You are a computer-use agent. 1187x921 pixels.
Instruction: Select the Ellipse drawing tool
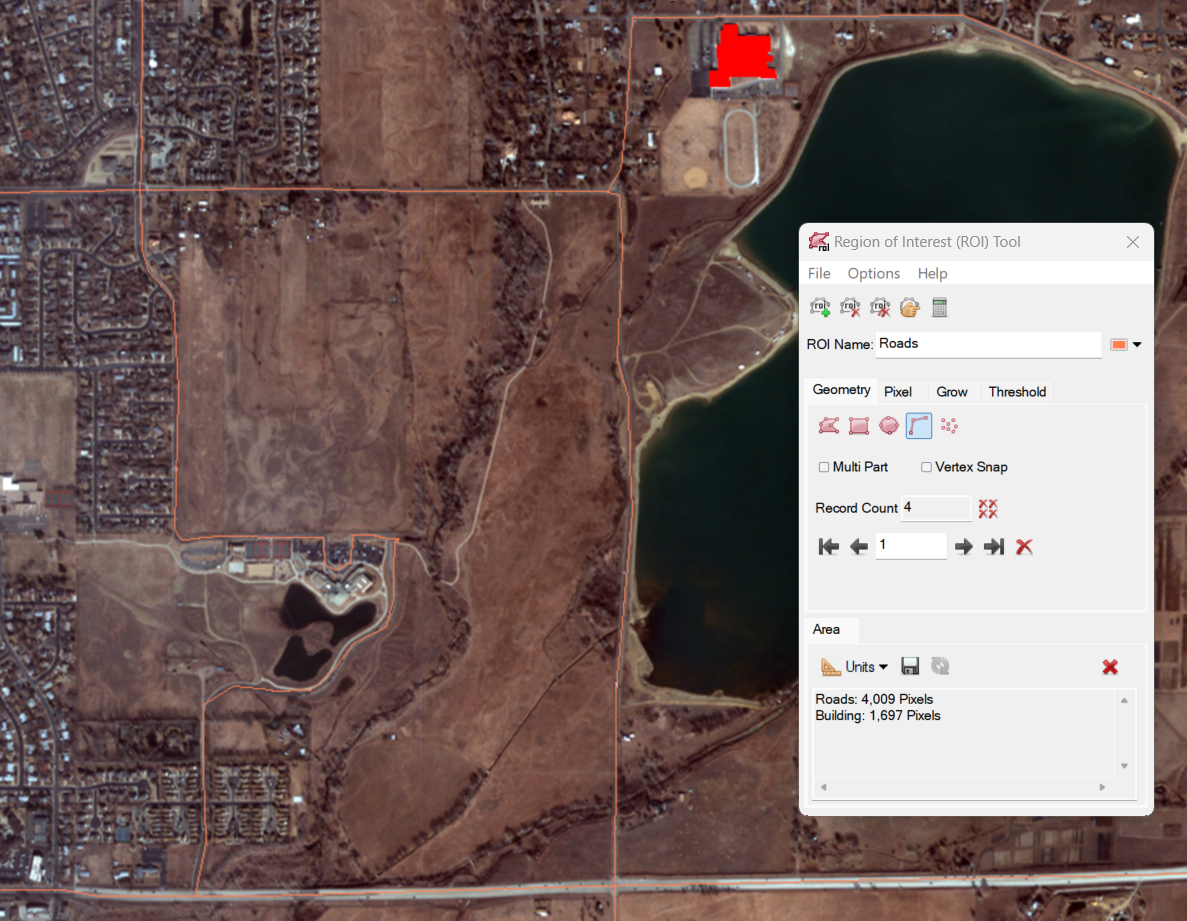pyautogui.click(x=889, y=427)
